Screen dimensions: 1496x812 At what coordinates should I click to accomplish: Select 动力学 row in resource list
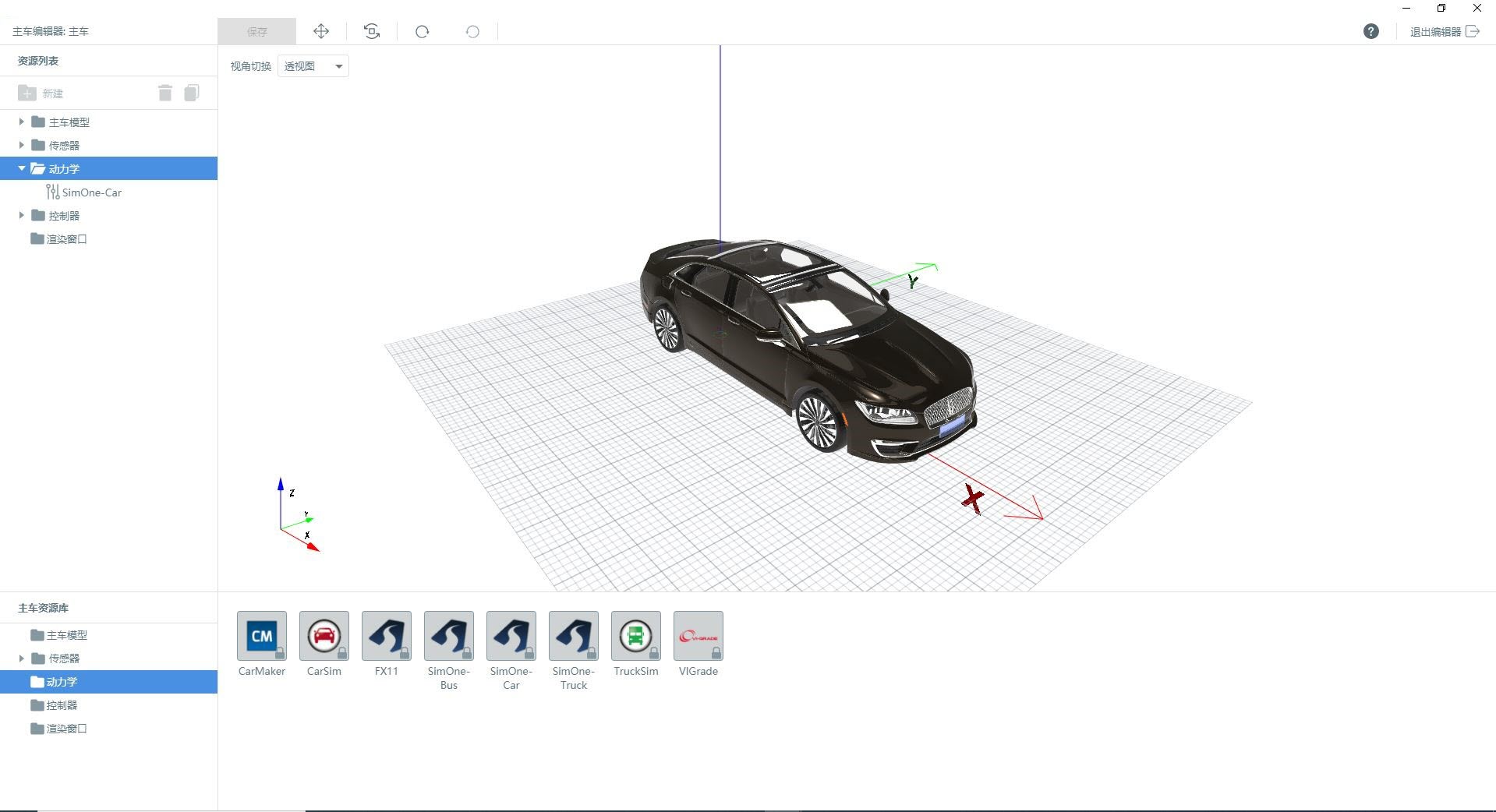(x=108, y=168)
